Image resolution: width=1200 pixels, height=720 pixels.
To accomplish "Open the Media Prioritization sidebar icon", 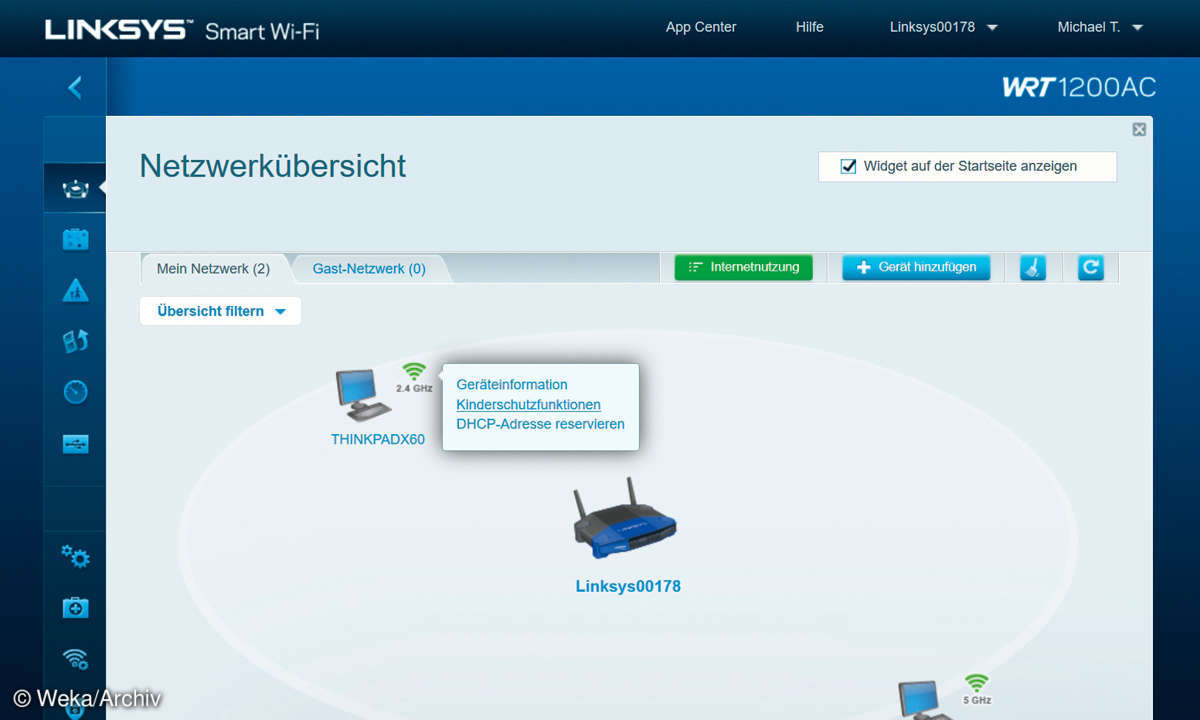I will [75, 340].
